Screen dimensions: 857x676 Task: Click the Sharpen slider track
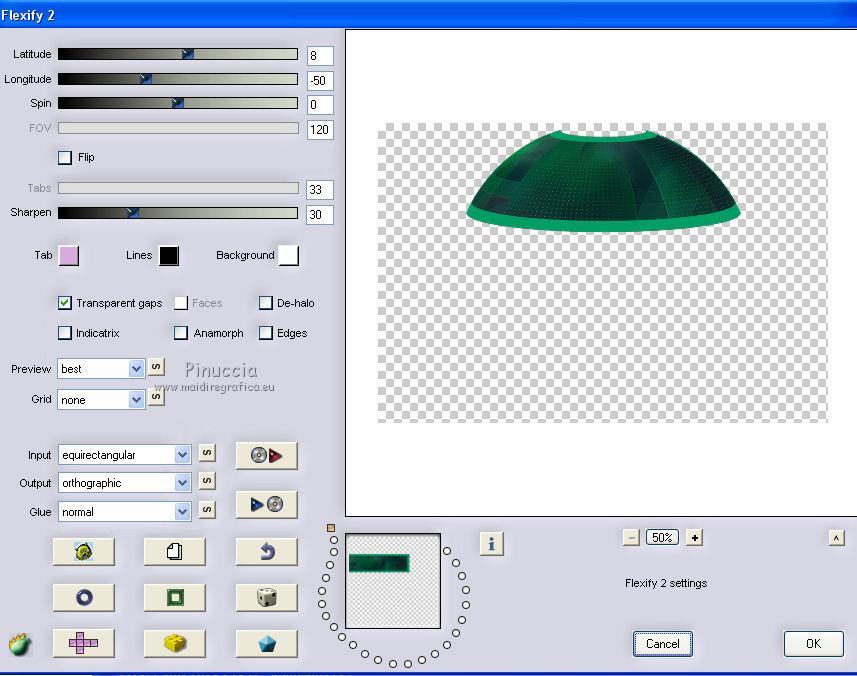pyautogui.click(x=178, y=213)
